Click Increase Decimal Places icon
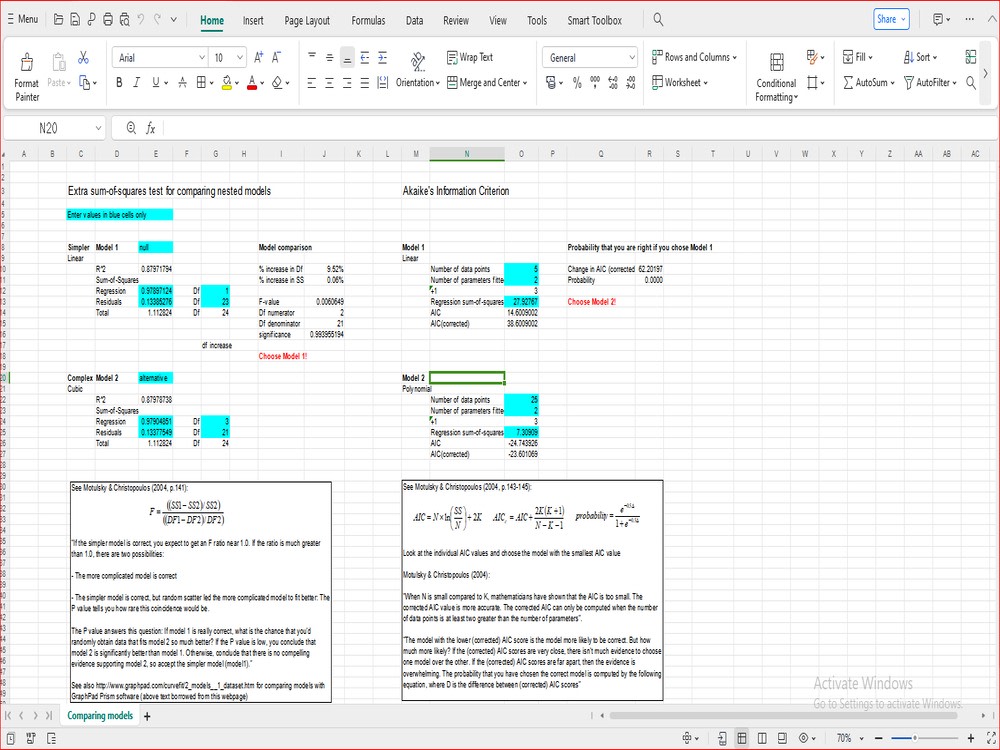 pos(613,82)
